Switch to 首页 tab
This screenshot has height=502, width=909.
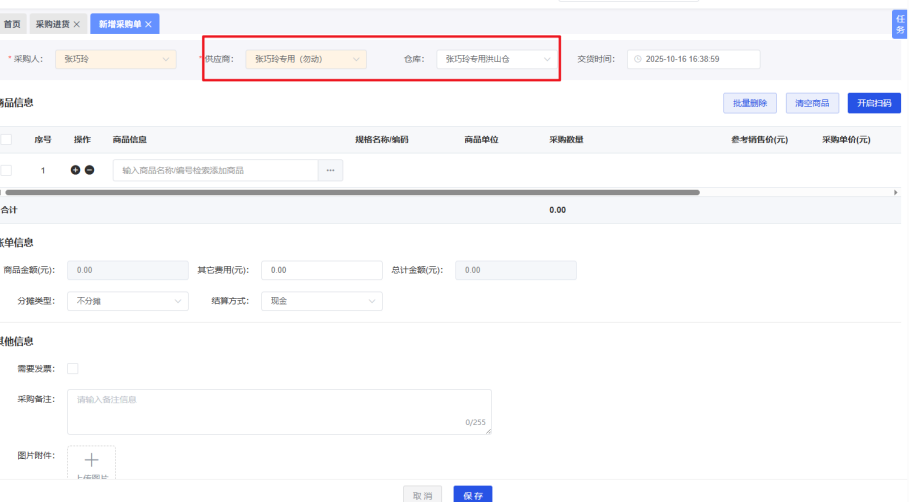tap(12, 24)
